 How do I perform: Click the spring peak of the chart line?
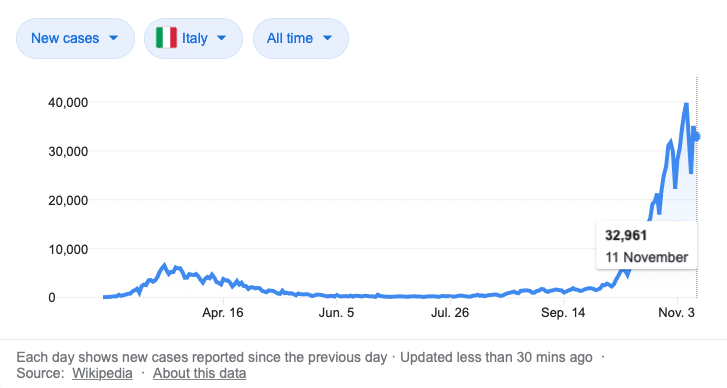point(164,266)
